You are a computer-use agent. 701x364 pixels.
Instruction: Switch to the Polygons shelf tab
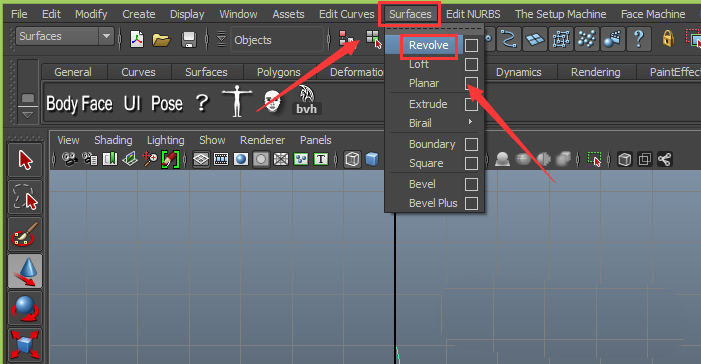279,72
